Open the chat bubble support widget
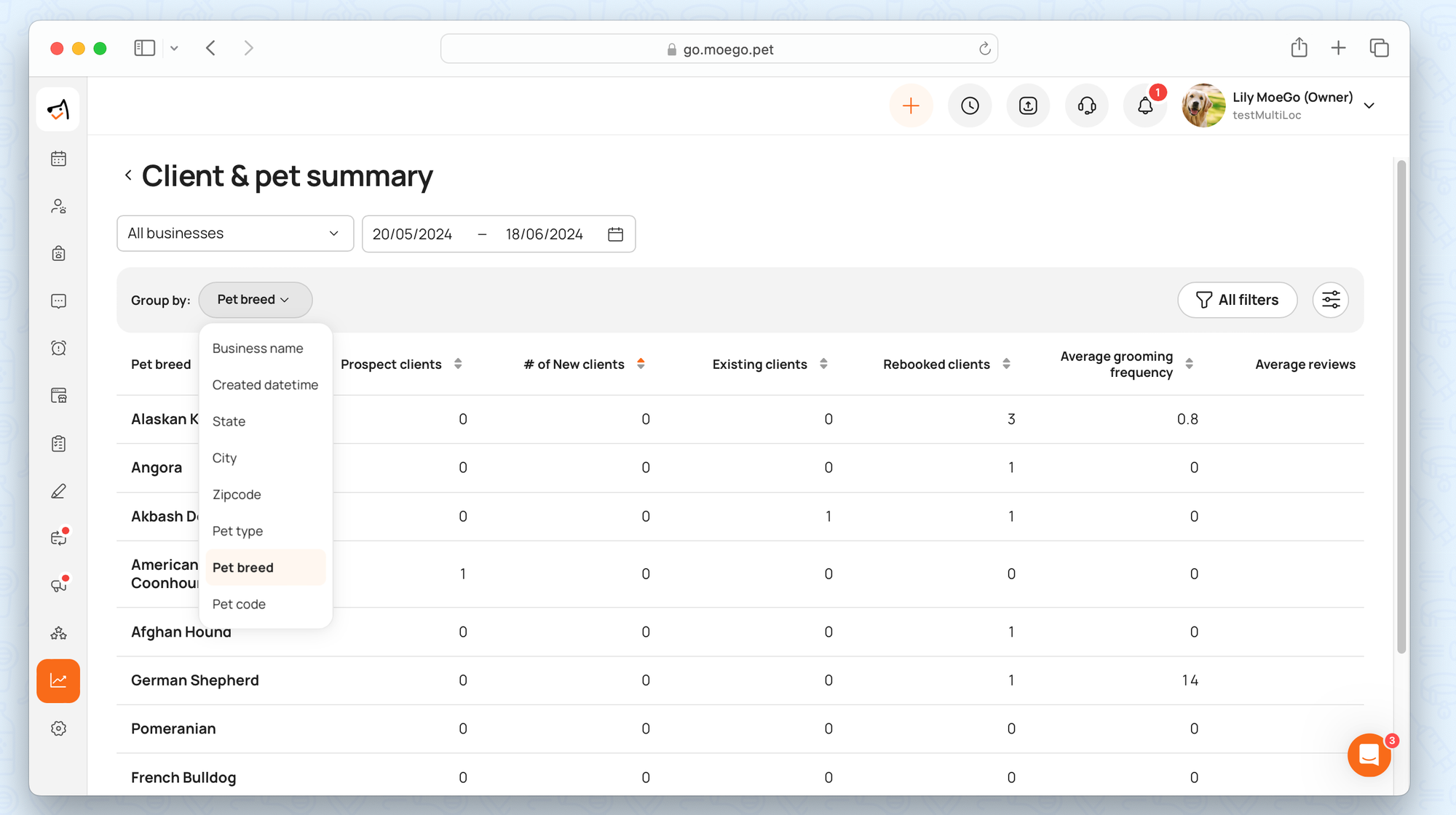This screenshot has height=815, width=1456. tap(1369, 755)
